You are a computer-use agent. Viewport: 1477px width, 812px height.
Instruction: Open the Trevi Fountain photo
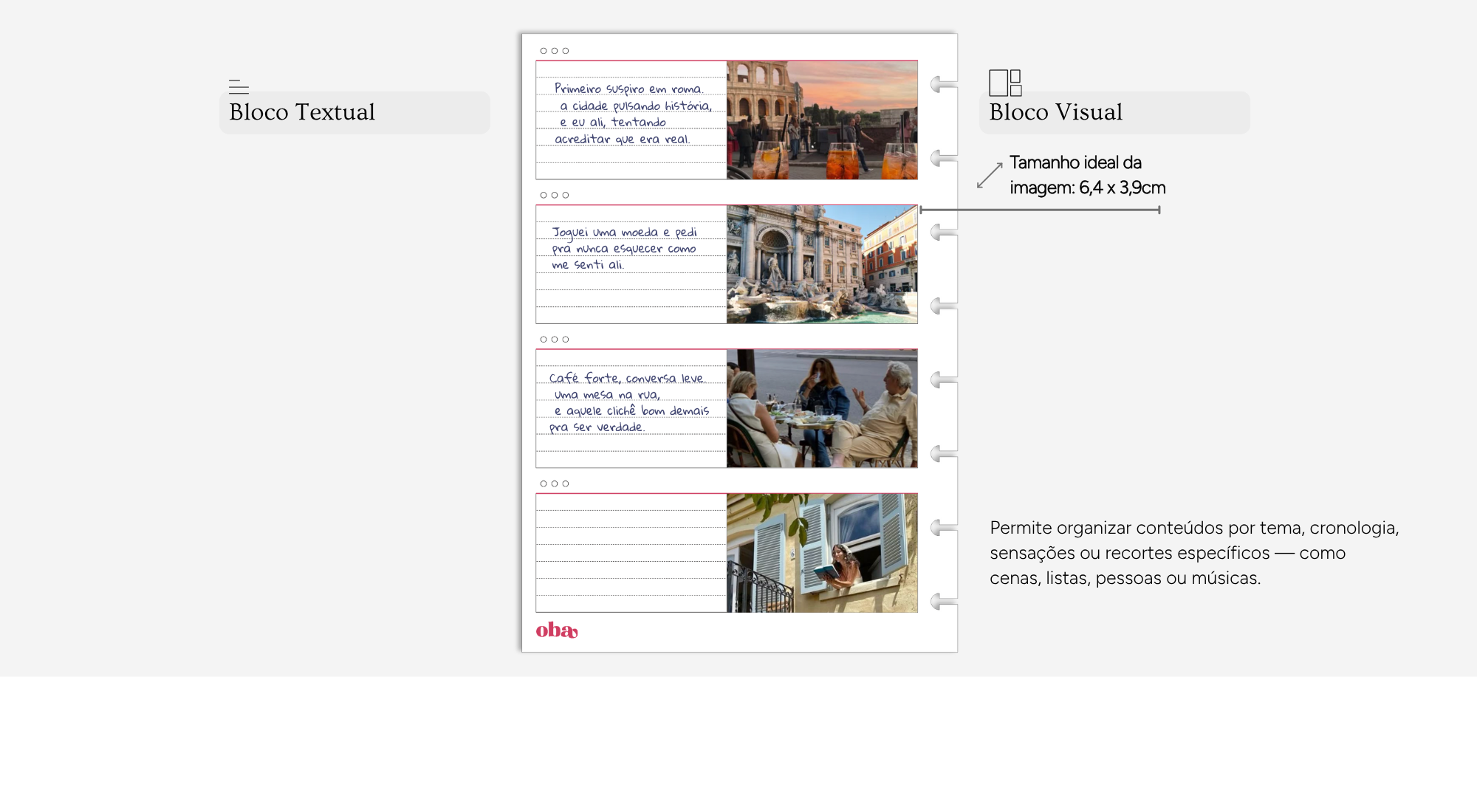(x=822, y=264)
